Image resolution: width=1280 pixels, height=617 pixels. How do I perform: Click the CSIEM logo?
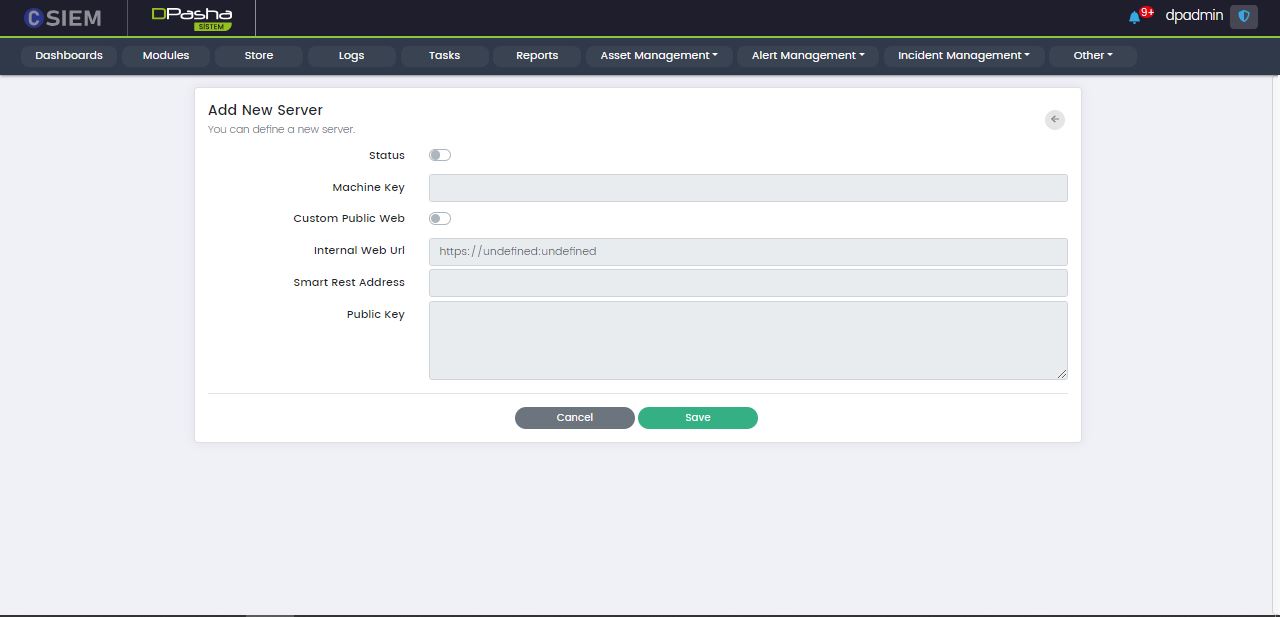click(x=62, y=18)
